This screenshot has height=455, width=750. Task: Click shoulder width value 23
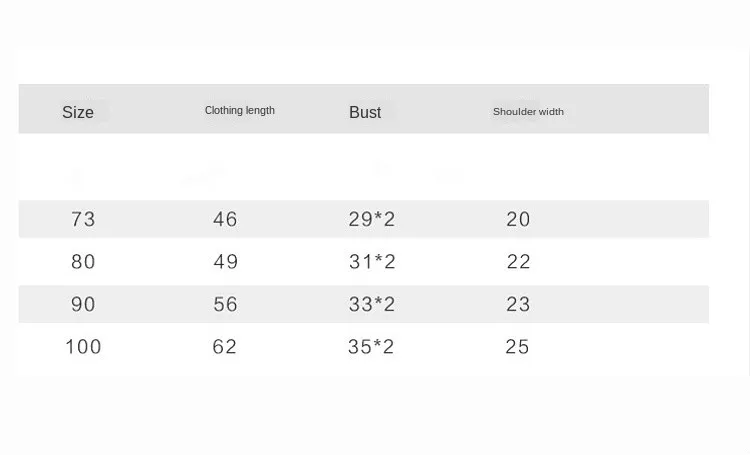[x=518, y=304]
